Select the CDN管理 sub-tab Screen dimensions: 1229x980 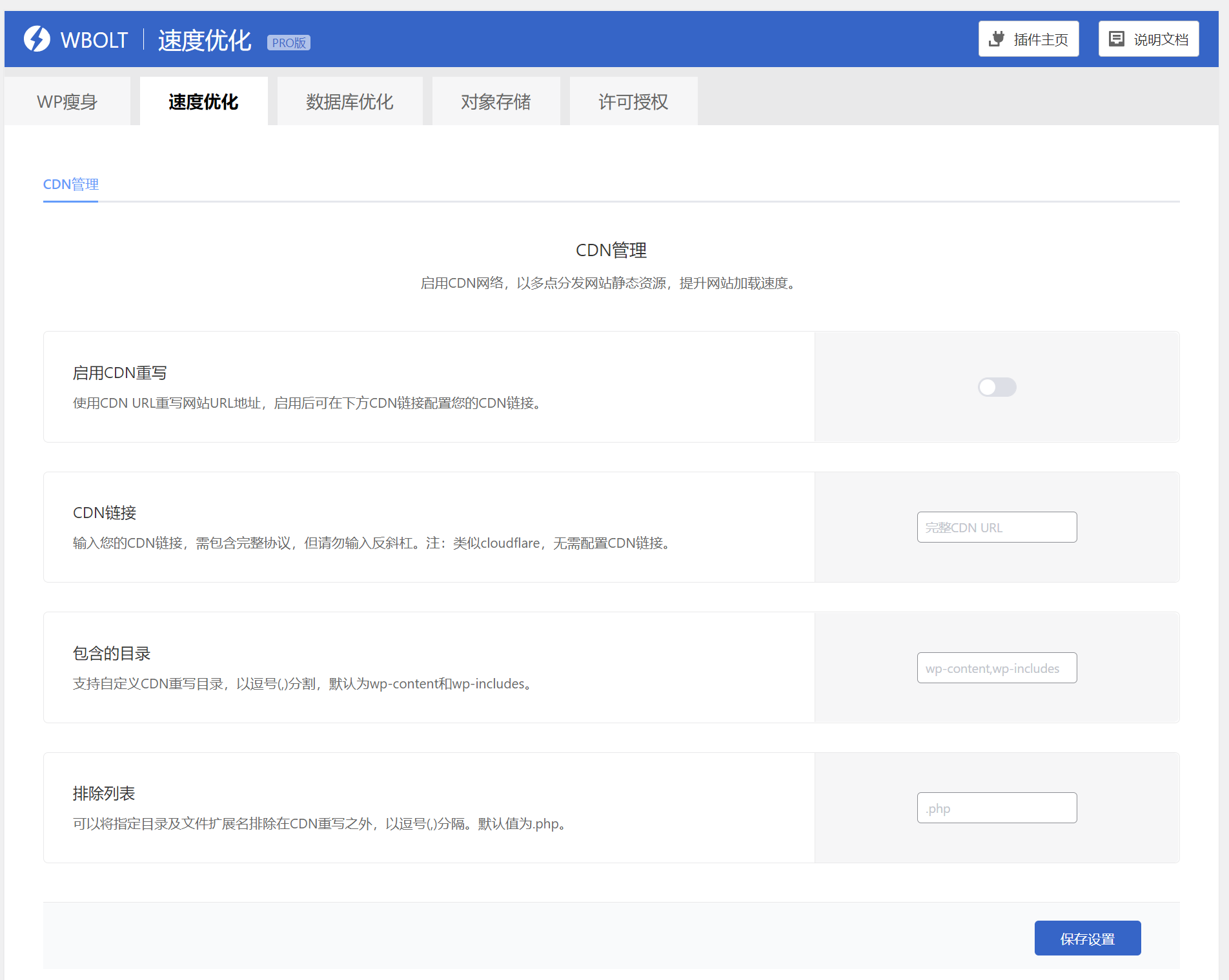click(71, 185)
